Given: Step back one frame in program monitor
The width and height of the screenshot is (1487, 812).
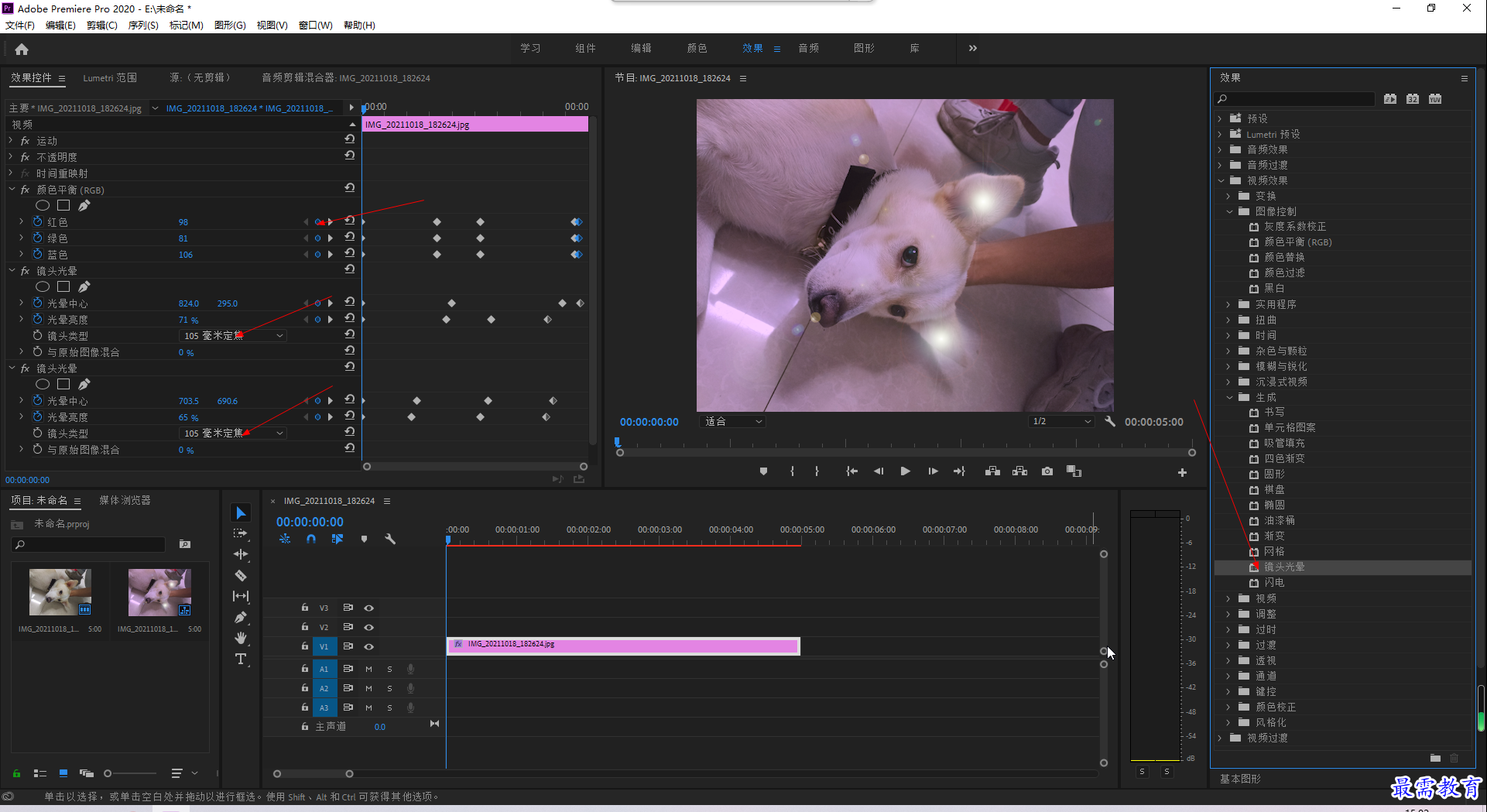Looking at the screenshot, I should point(879,471).
